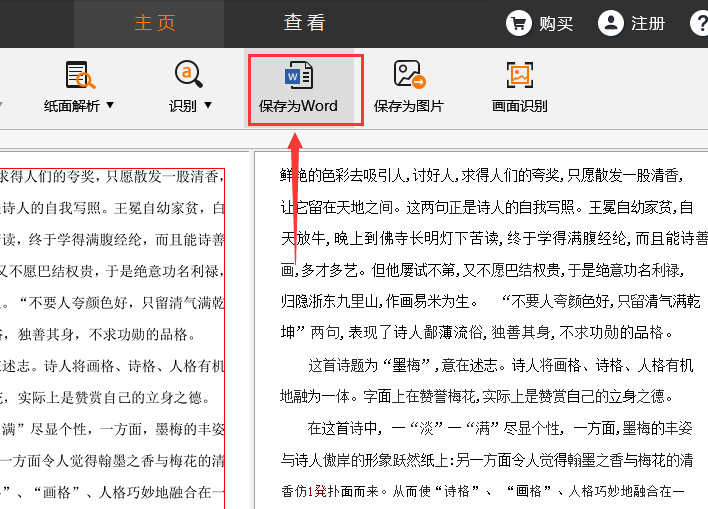This screenshot has height=509, width=708.
Task: Click the 识别 recognize icon
Action: [x=189, y=76]
